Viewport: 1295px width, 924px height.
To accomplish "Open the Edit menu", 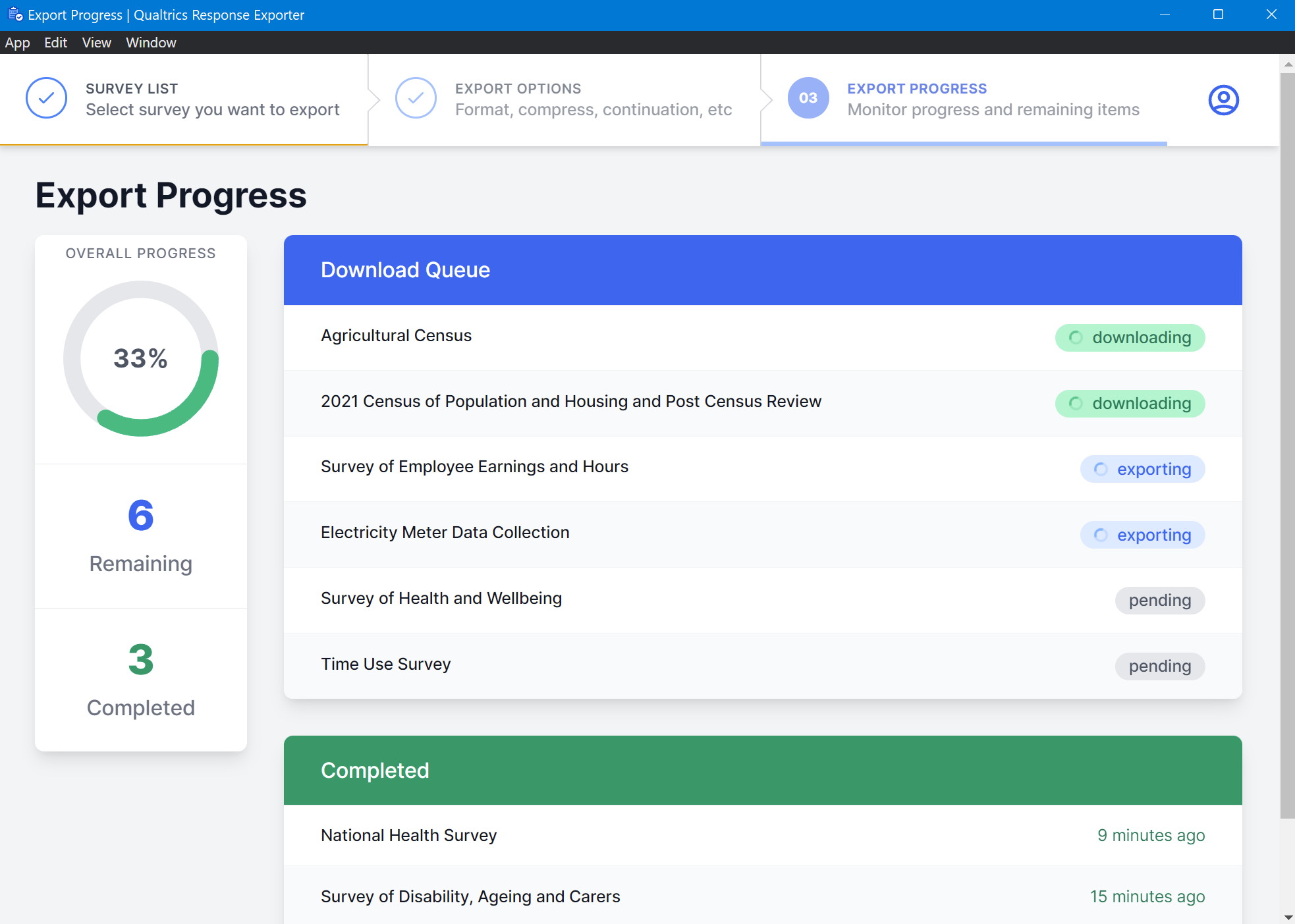I will tap(55, 43).
